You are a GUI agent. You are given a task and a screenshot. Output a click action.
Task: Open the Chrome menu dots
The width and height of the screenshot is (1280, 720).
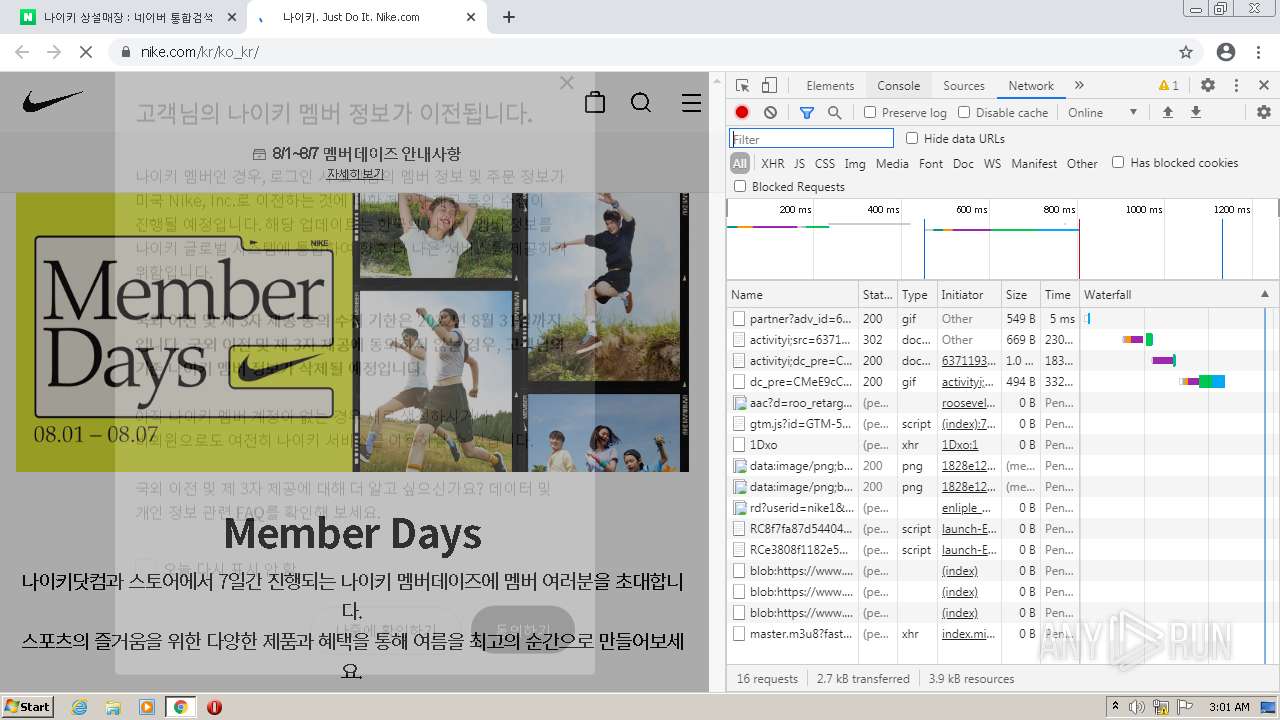click(1258, 52)
